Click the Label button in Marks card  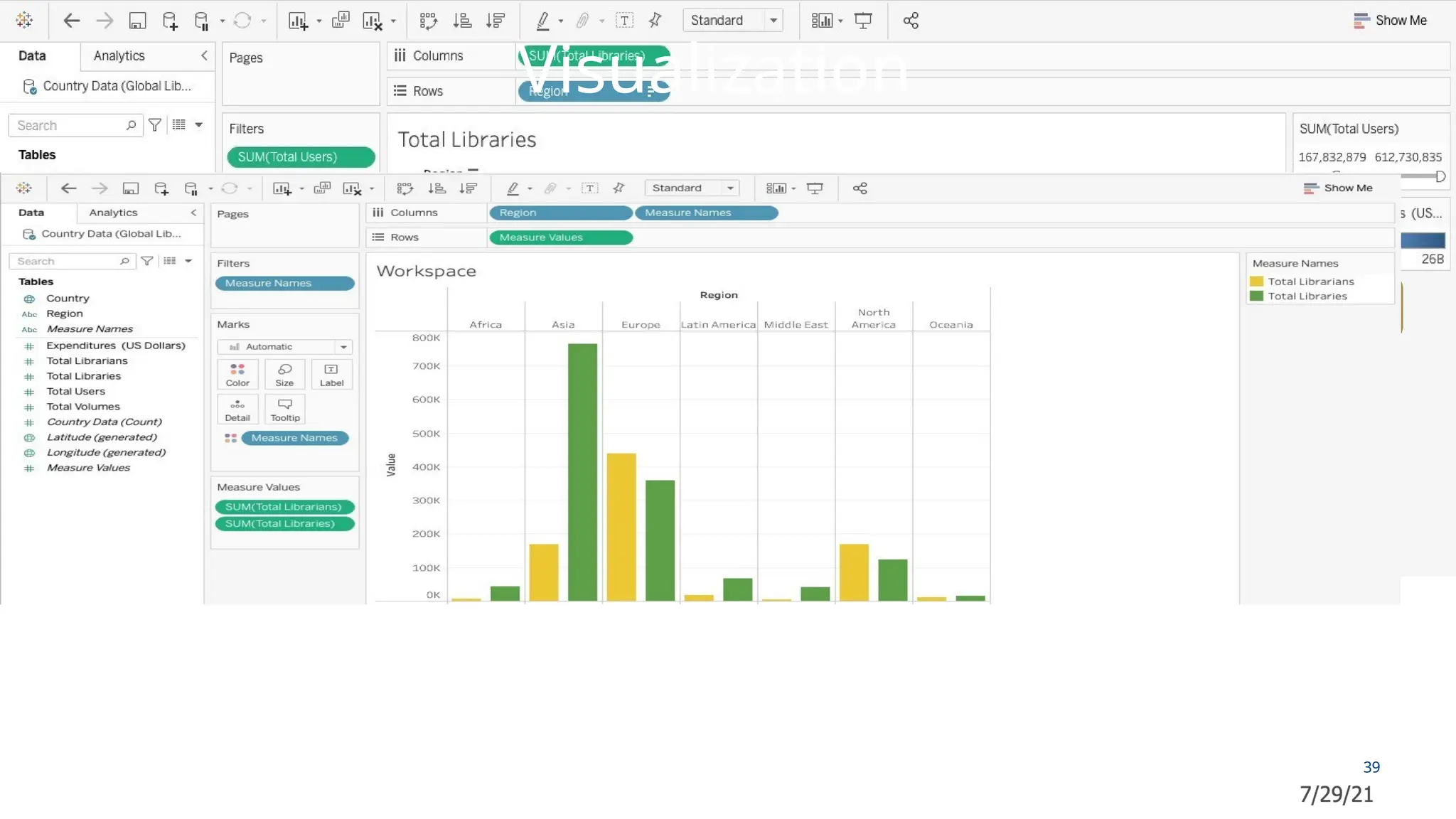click(x=331, y=374)
